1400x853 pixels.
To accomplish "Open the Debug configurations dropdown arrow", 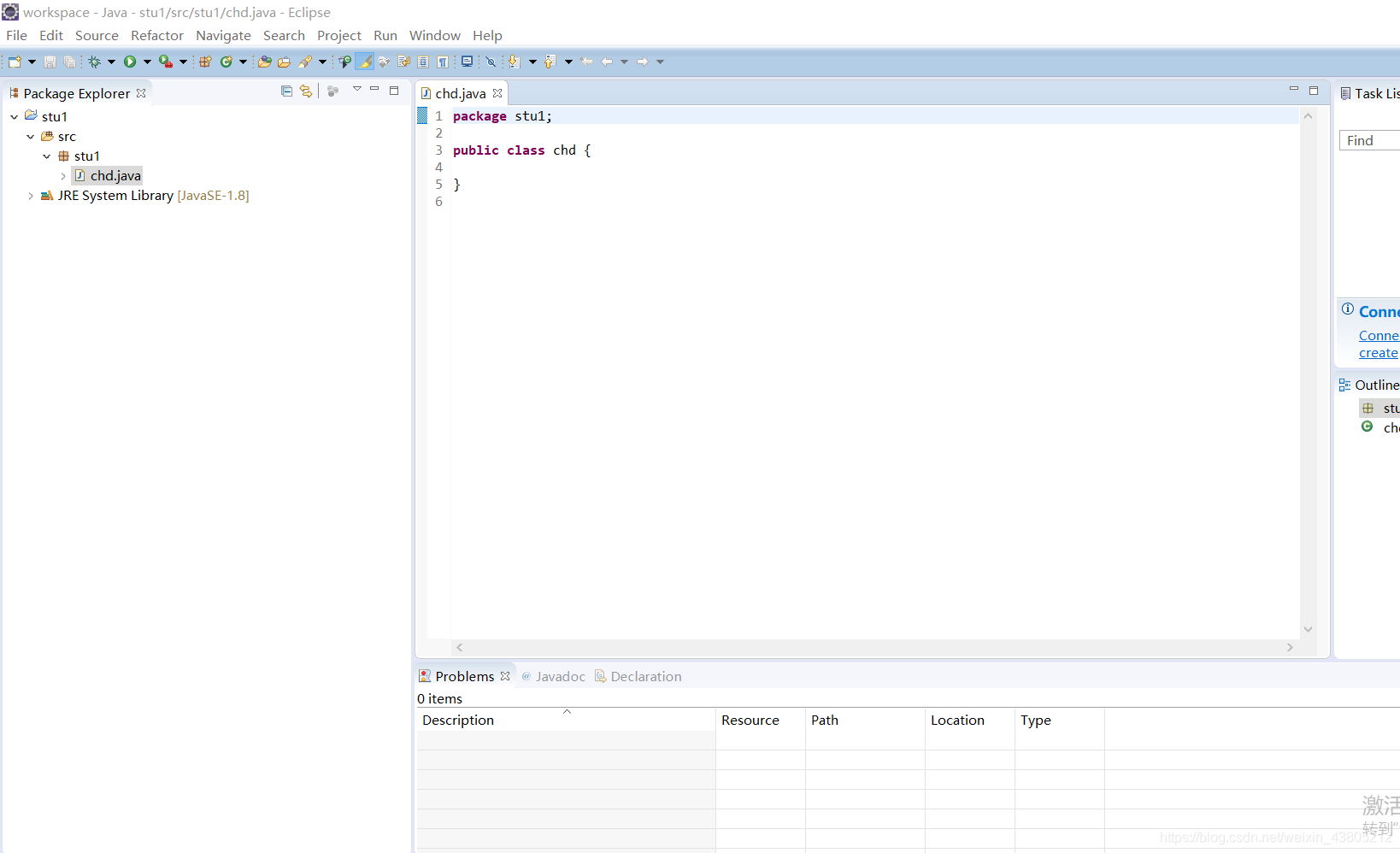I will click(x=111, y=62).
